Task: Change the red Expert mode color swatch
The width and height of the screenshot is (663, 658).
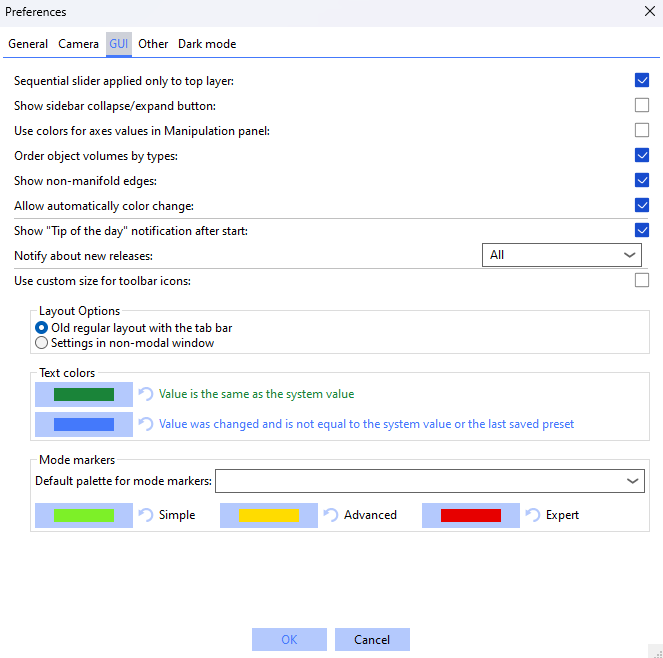Action: pos(470,515)
